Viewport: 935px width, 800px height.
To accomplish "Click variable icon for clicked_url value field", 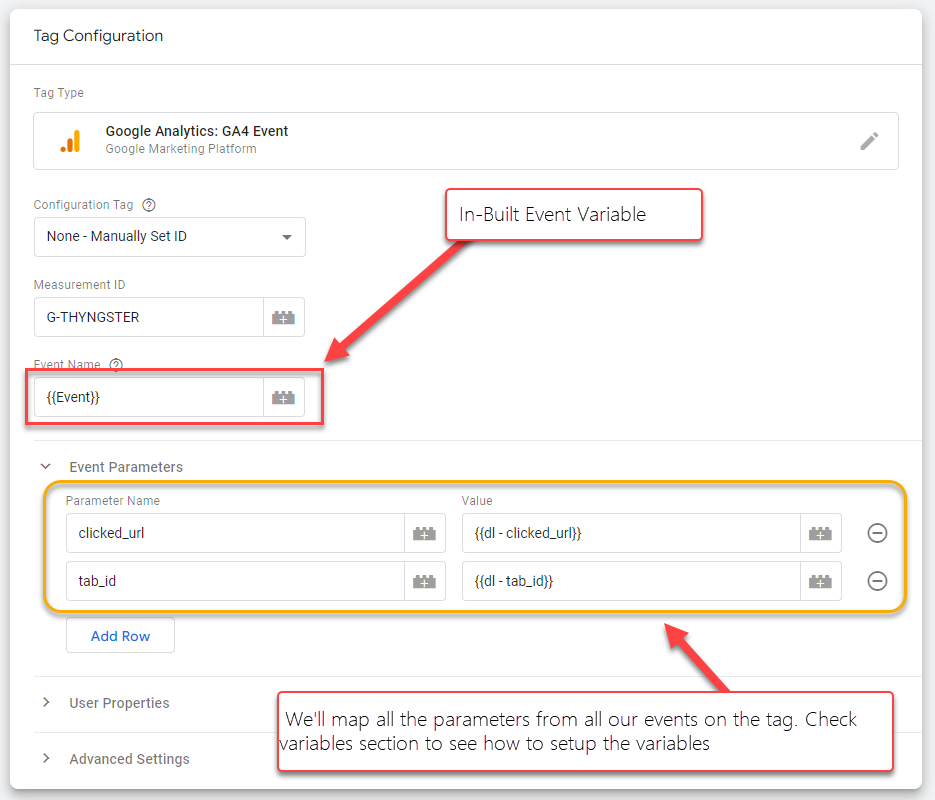I will point(820,533).
